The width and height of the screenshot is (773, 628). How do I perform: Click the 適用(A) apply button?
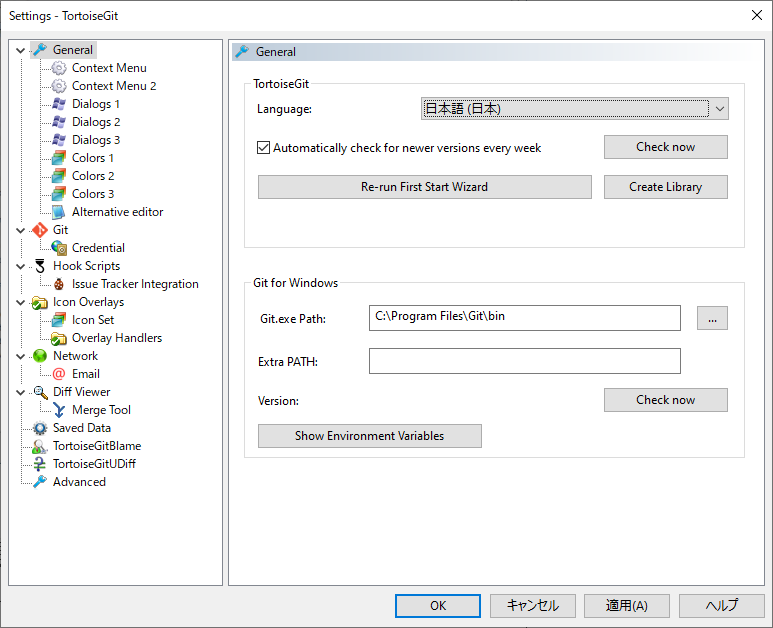(627, 606)
